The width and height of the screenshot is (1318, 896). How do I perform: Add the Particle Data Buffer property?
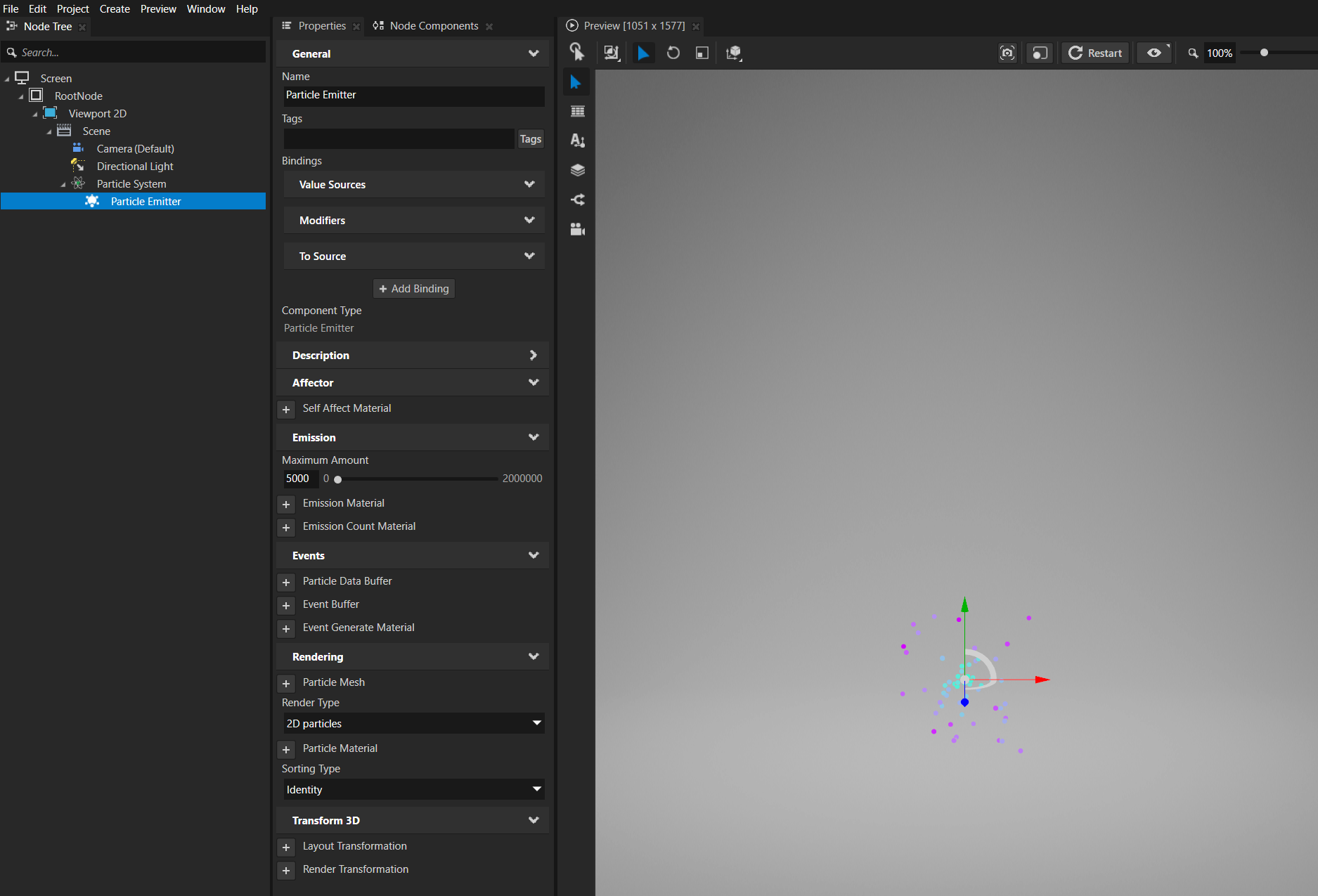(x=286, y=583)
